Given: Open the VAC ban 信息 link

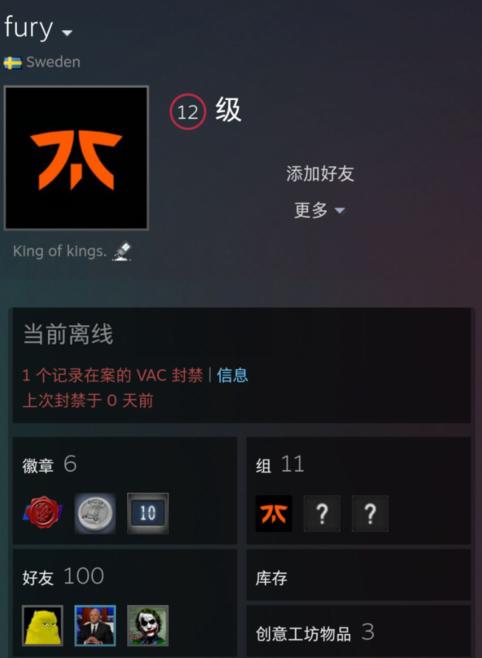Looking at the screenshot, I should pos(232,375).
